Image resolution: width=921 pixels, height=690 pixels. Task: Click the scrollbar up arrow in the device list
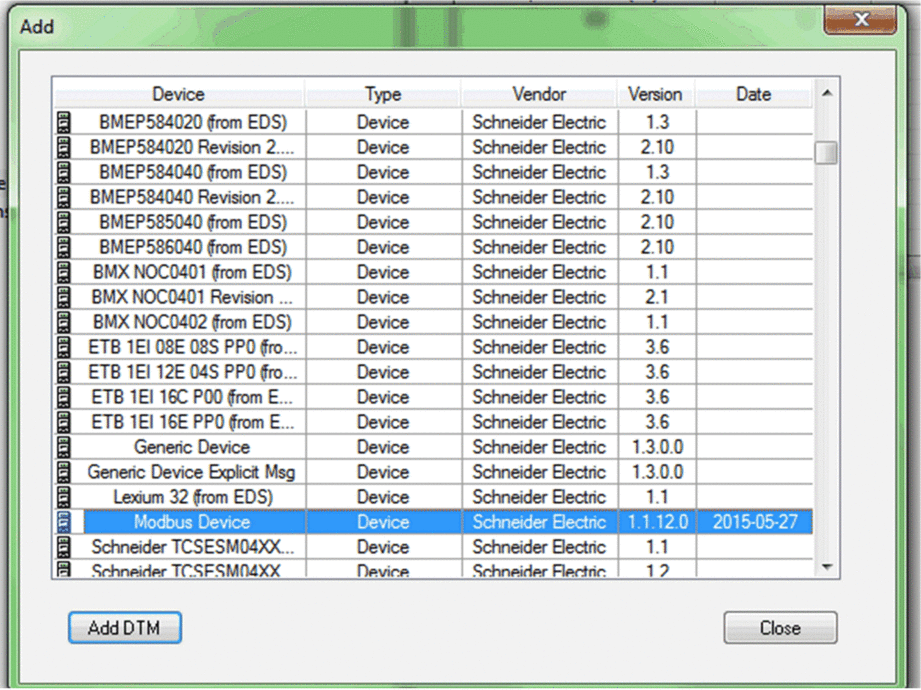click(827, 93)
